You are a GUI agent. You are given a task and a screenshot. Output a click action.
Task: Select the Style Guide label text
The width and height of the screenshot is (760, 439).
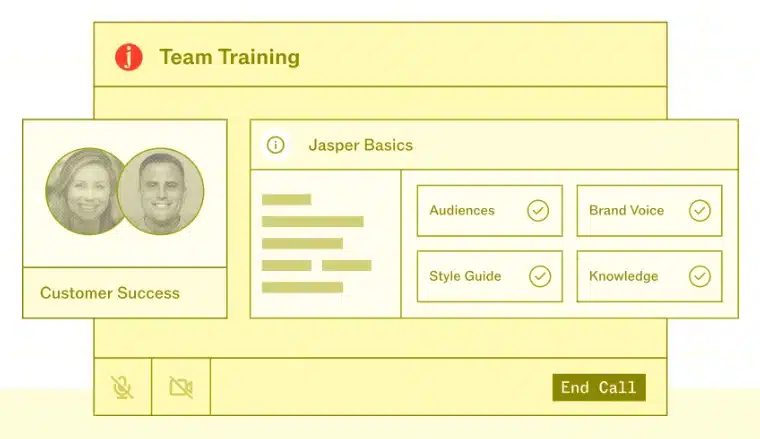465,276
